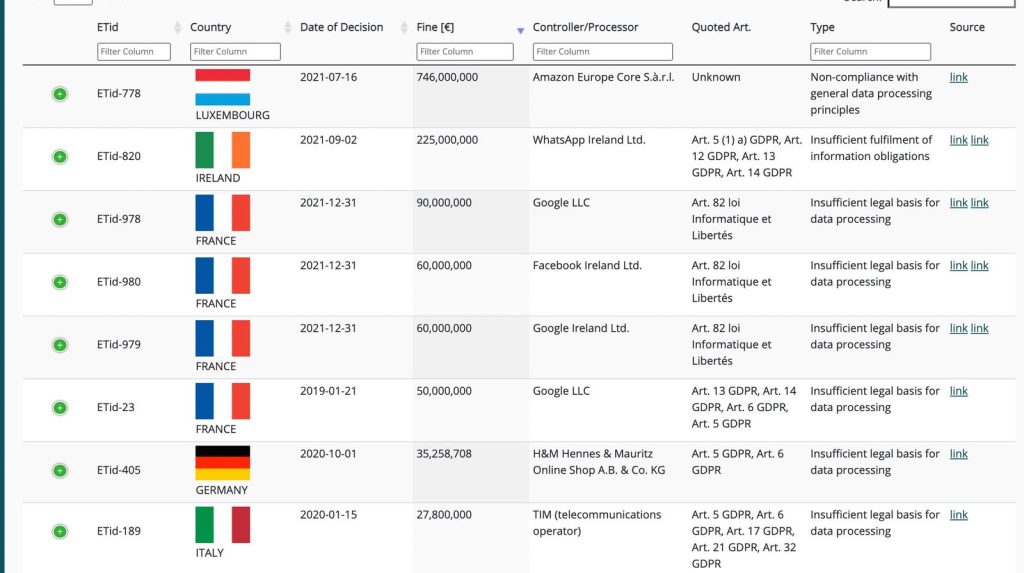Open second source link for Facebook Ireland
The height and width of the screenshot is (573, 1024).
pyautogui.click(x=980, y=265)
